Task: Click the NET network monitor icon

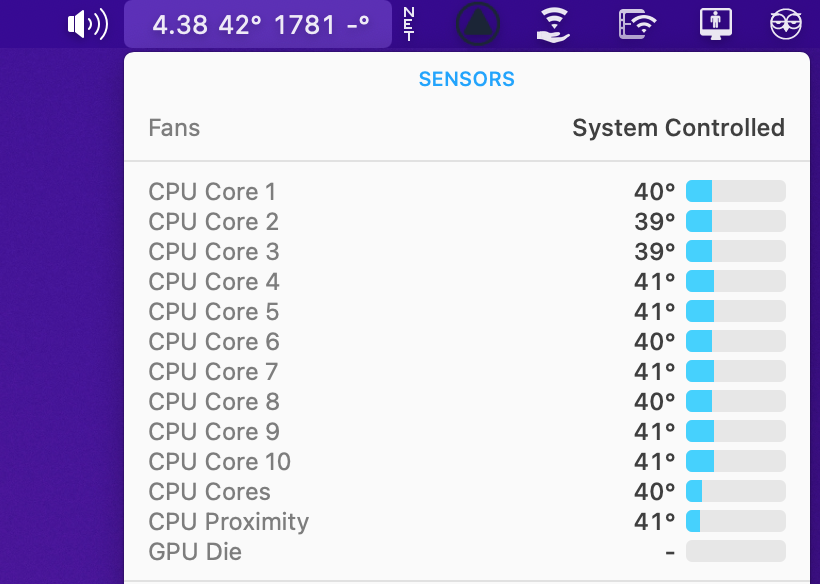Action: point(409,24)
